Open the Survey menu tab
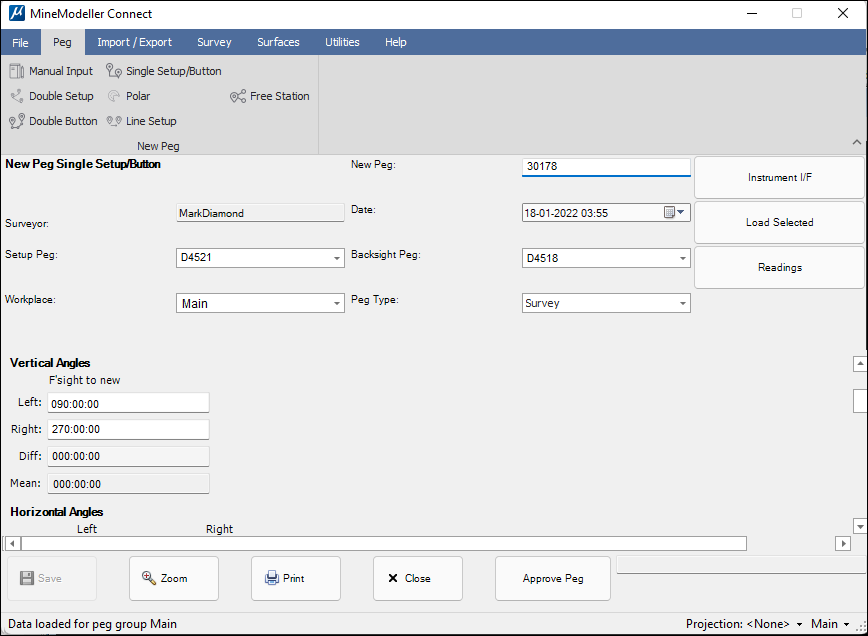The width and height of the screenshot is (868, 636). tap(214, 42)
